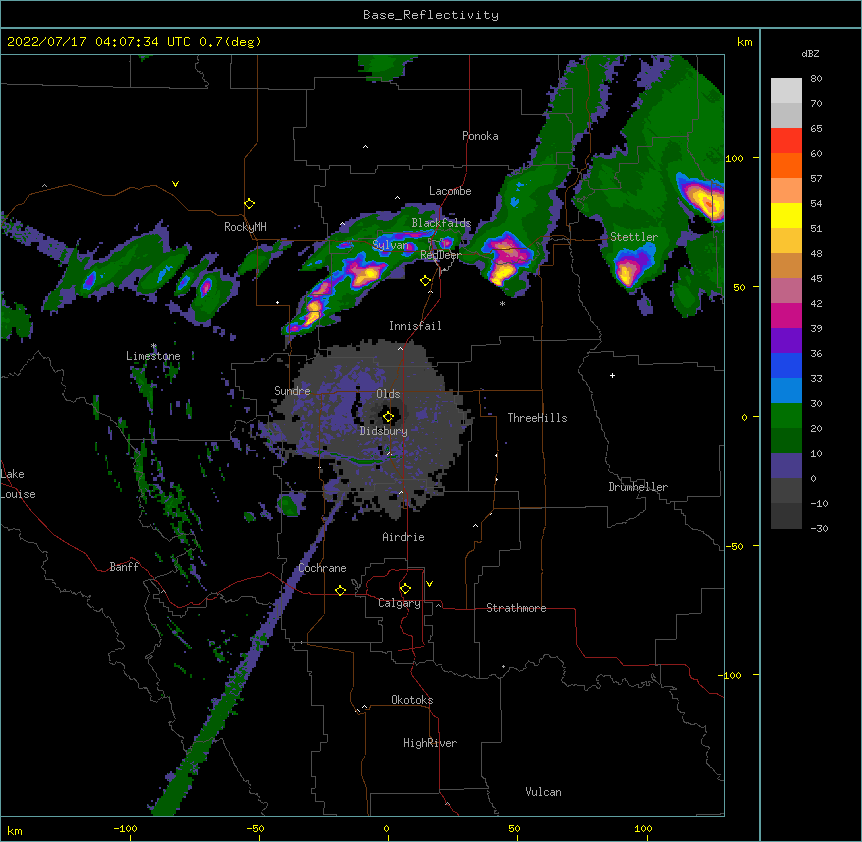Pick the yellow 51–54 dBZ legend swatch
This screenshot has width=862, height=842.
pyautogui.click(x=786, y=215)
